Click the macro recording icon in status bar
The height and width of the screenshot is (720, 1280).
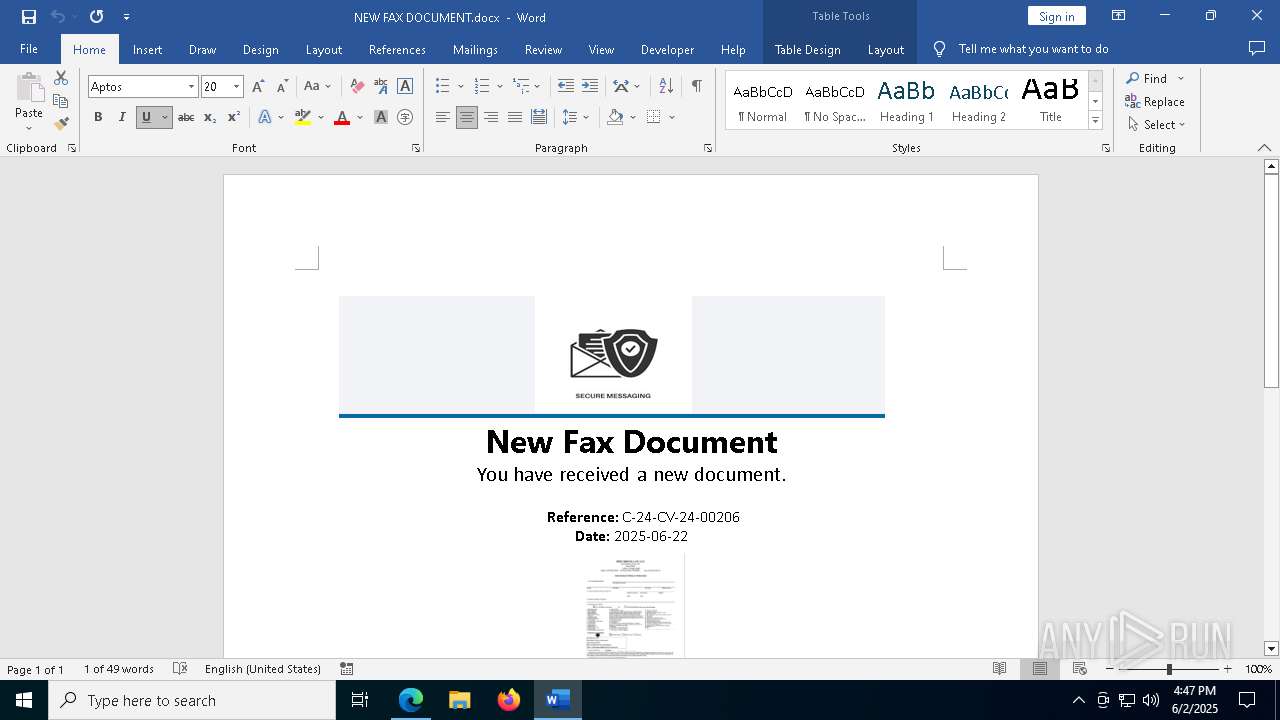[347, 669]
